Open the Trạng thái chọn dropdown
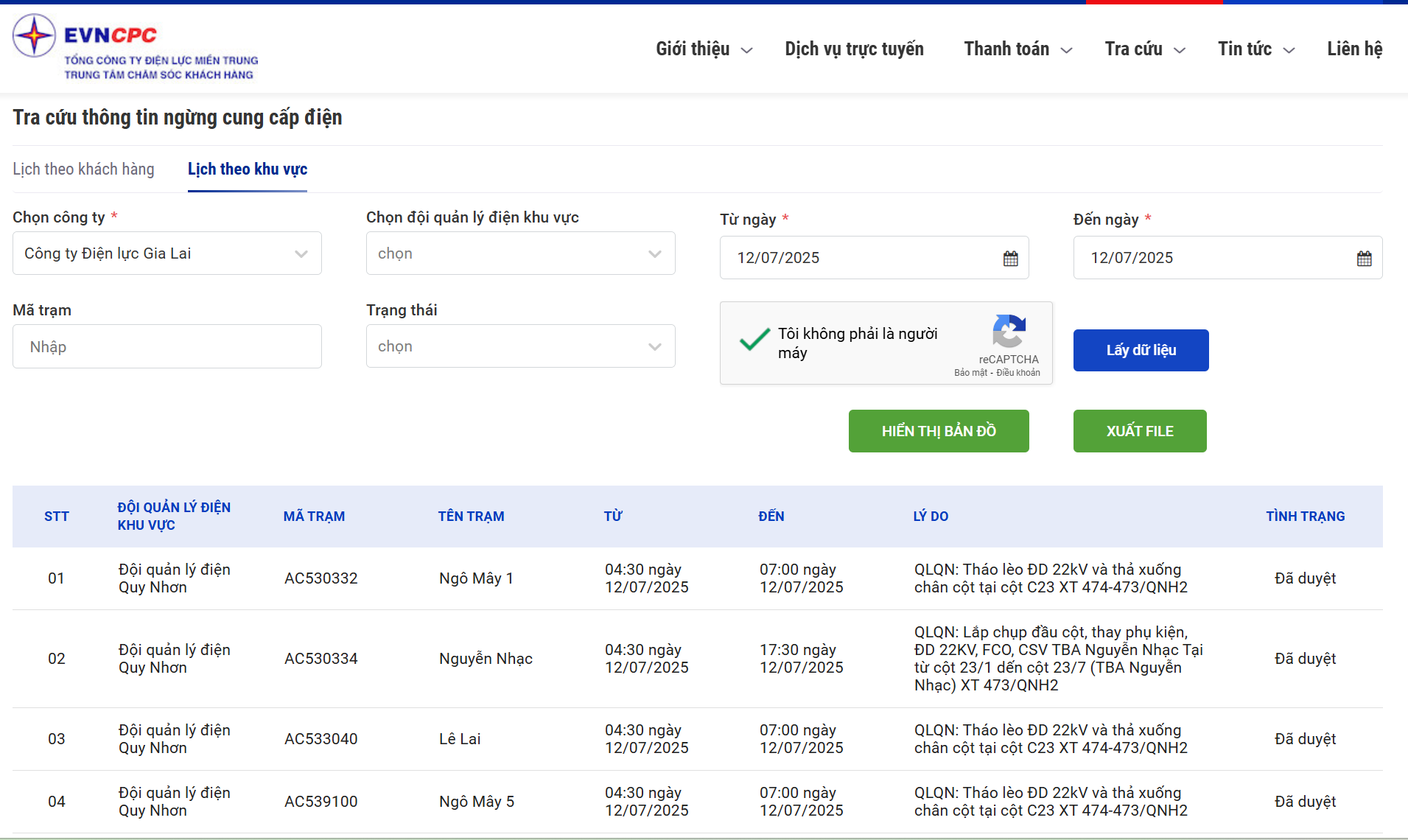Screen dimensions: 1408x840 click(x=520, y=346)
